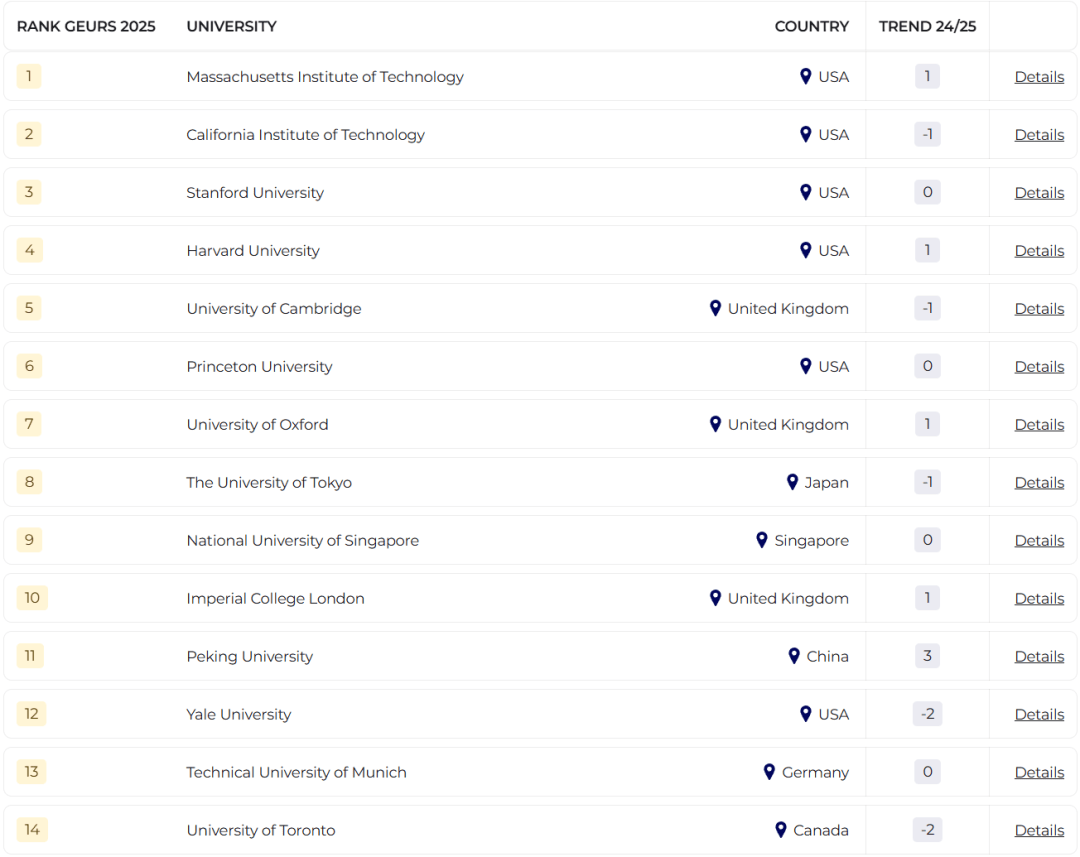The height and width of the screenshot is (857, 1080).
Task: View Details for University of Oxford
Action: point(1039,424)
